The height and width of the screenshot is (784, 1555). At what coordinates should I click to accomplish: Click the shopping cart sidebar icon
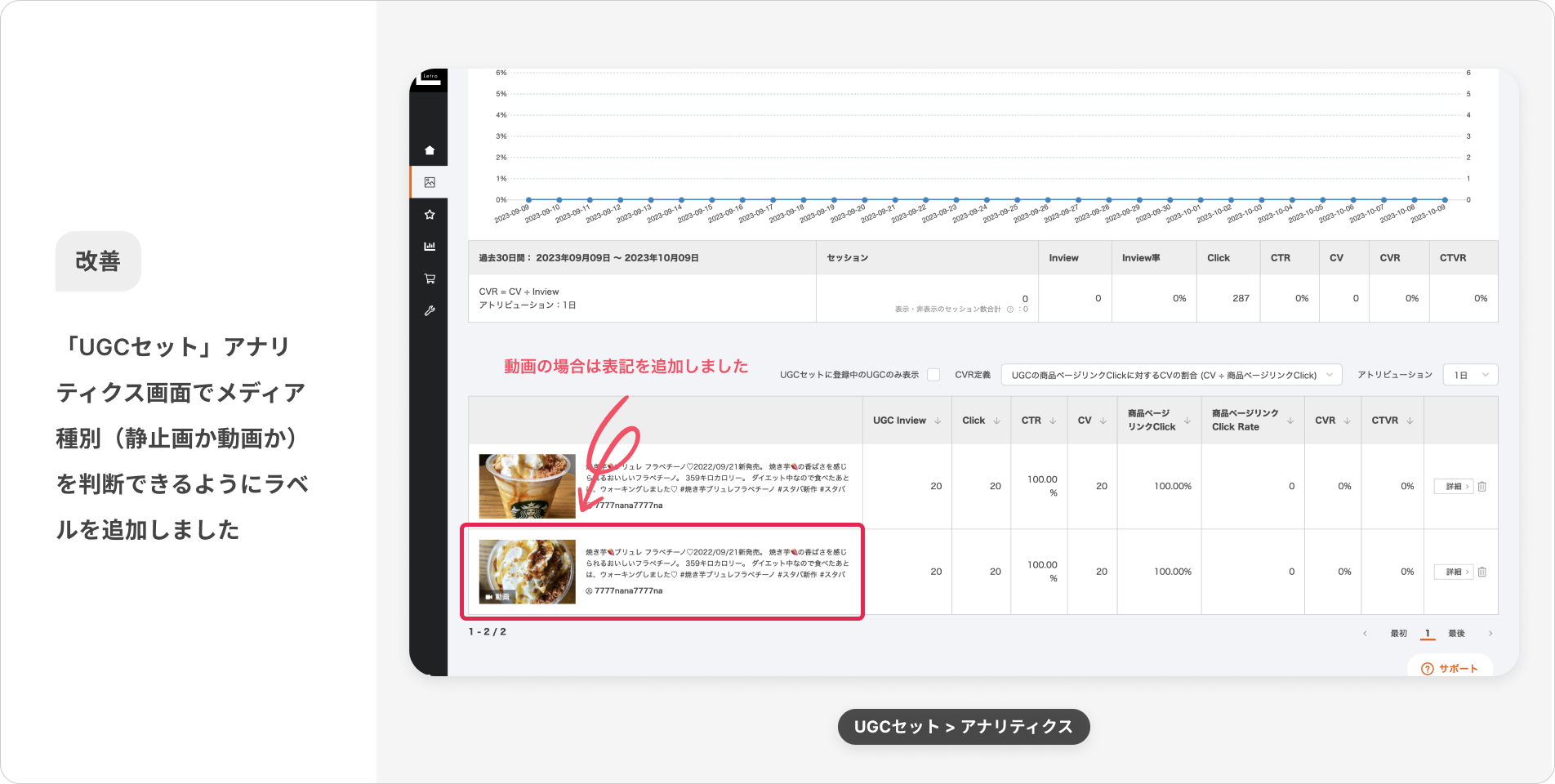point(430,278)
